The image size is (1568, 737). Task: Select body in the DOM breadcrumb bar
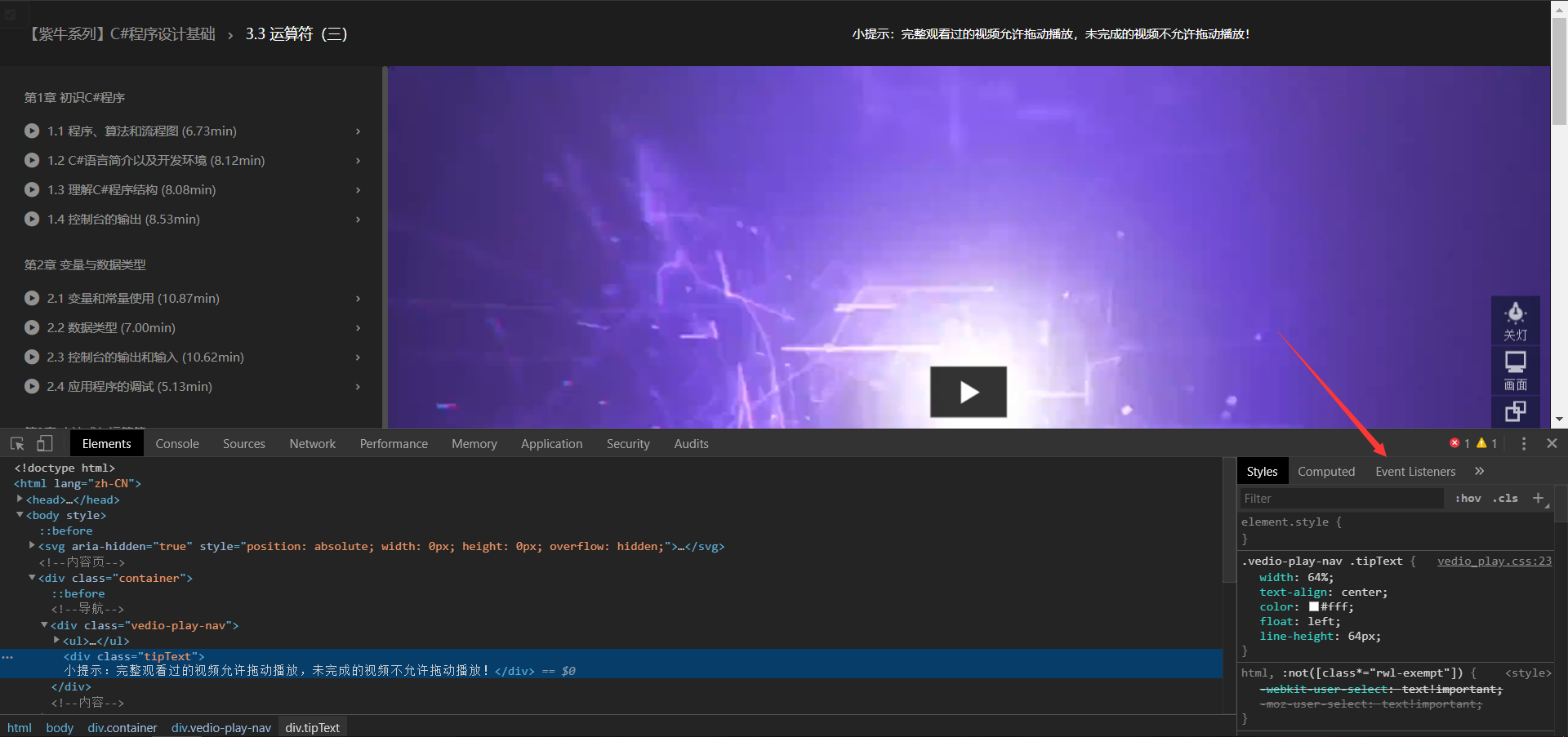click(x=60, y=727)
